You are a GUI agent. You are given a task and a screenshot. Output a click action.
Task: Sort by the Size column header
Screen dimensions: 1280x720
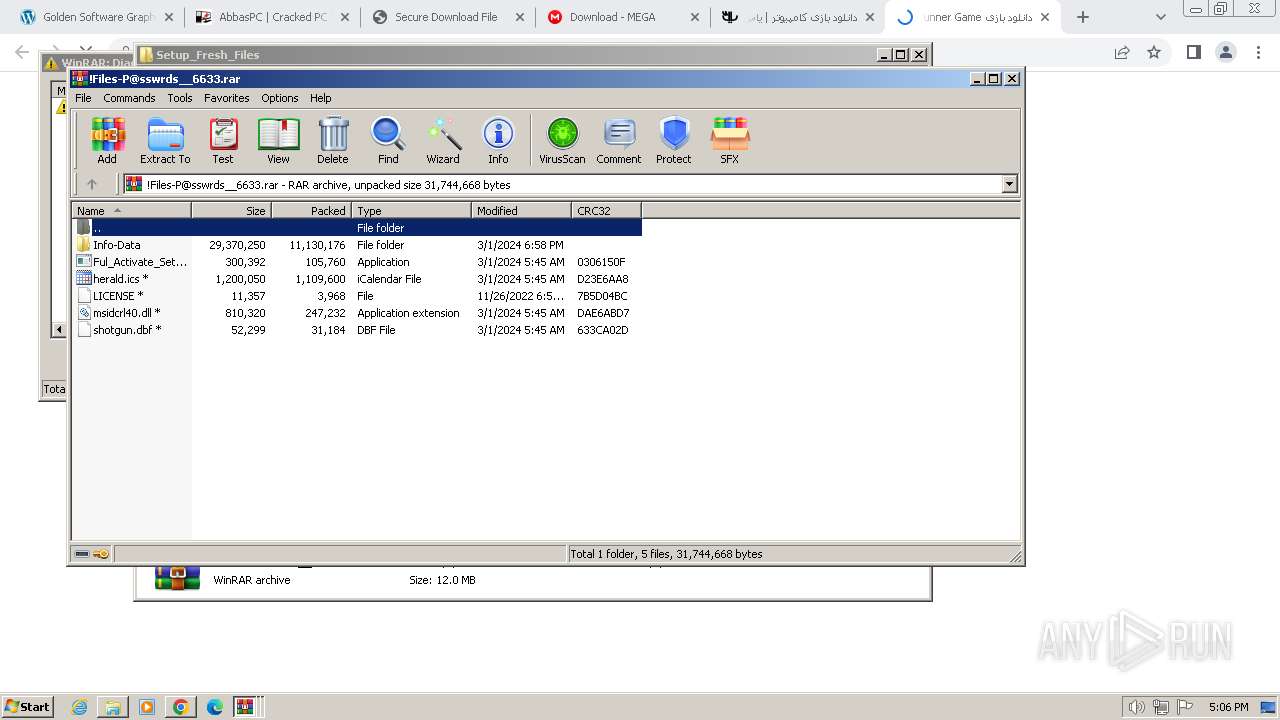point(232,210)
